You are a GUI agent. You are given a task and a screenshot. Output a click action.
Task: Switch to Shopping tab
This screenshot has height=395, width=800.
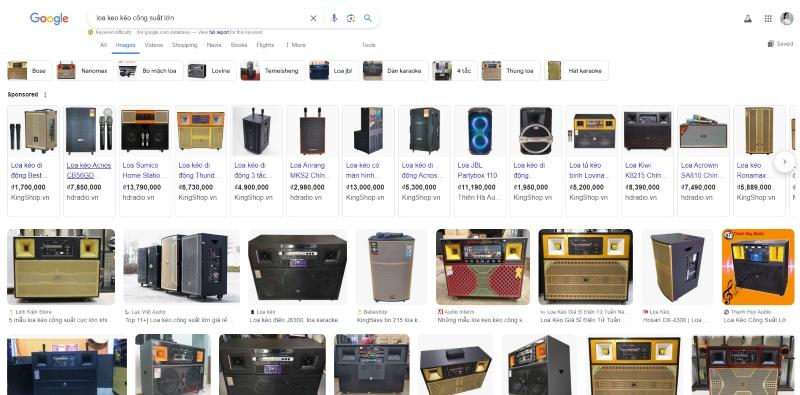(185, 45)
